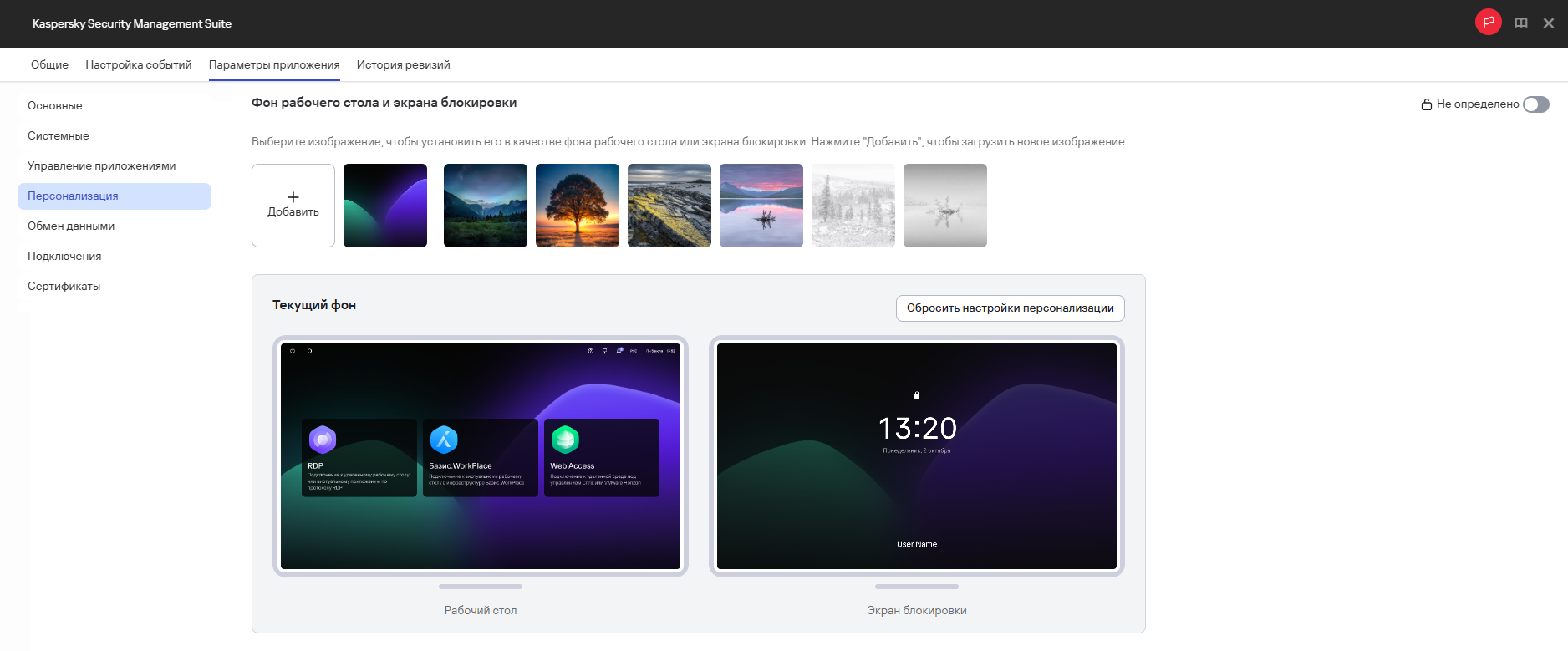Click the RDP app icon in desktop preview
The image size is (1568, 651).
[322, 439]
